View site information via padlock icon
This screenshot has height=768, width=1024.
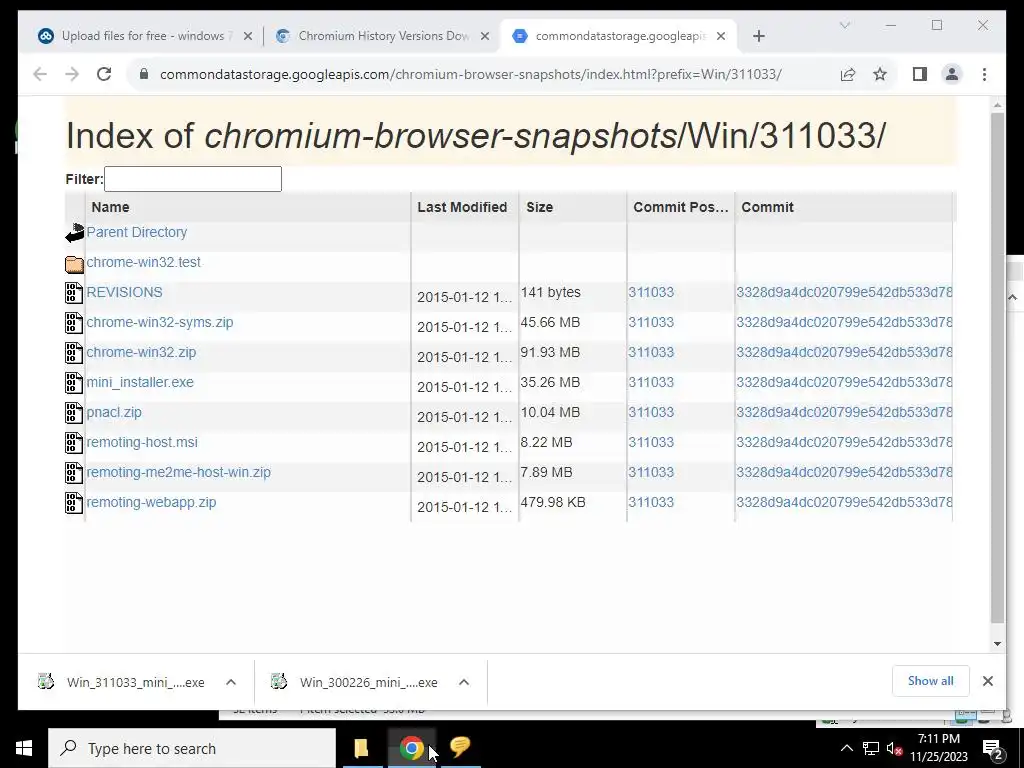(x=144, y=74)
